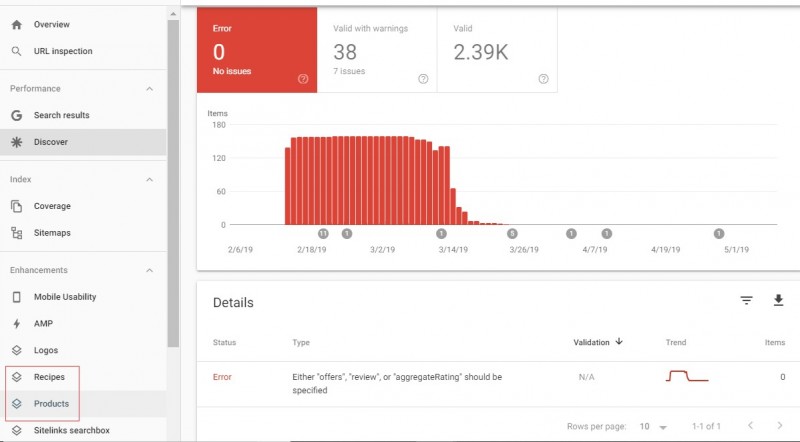Open Overview via the home icon

16,24
